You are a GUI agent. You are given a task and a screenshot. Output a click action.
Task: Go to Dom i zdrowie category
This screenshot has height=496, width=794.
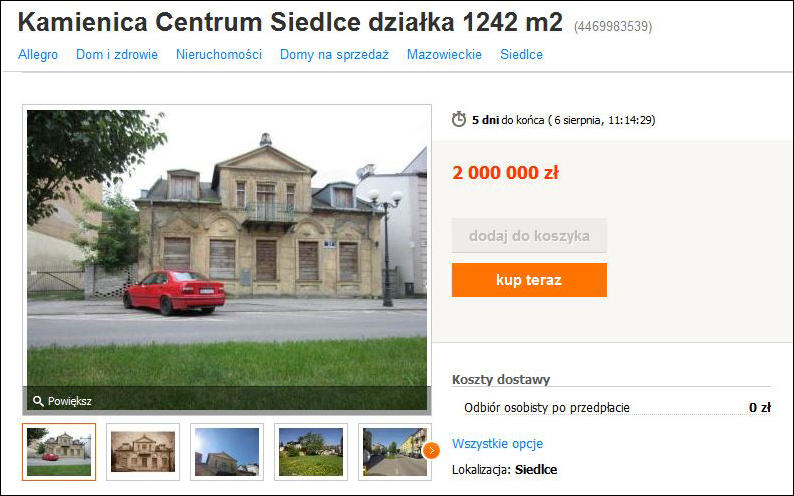(117, 54)
